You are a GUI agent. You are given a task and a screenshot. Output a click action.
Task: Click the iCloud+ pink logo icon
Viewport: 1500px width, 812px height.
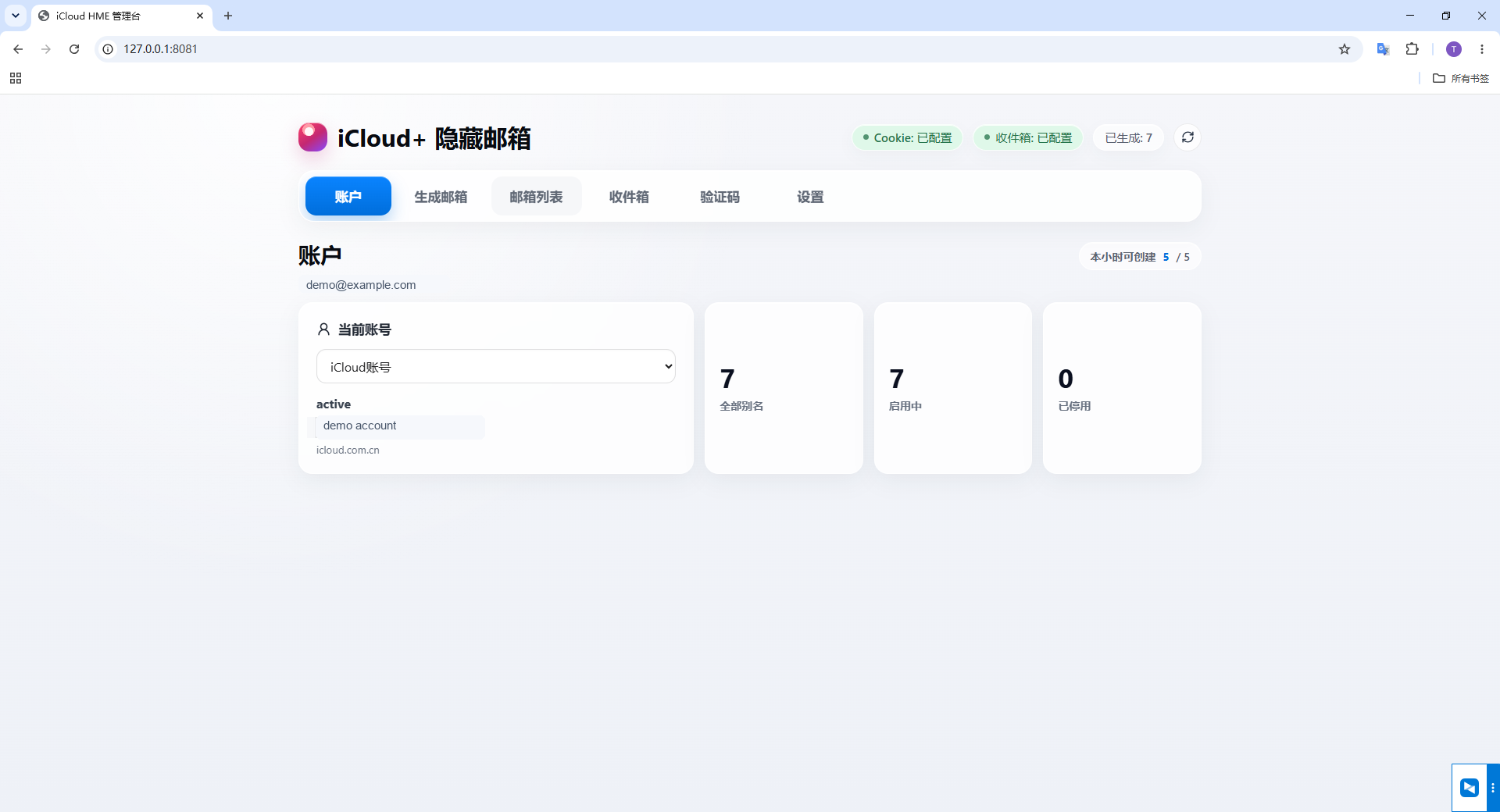coord(312,137)
